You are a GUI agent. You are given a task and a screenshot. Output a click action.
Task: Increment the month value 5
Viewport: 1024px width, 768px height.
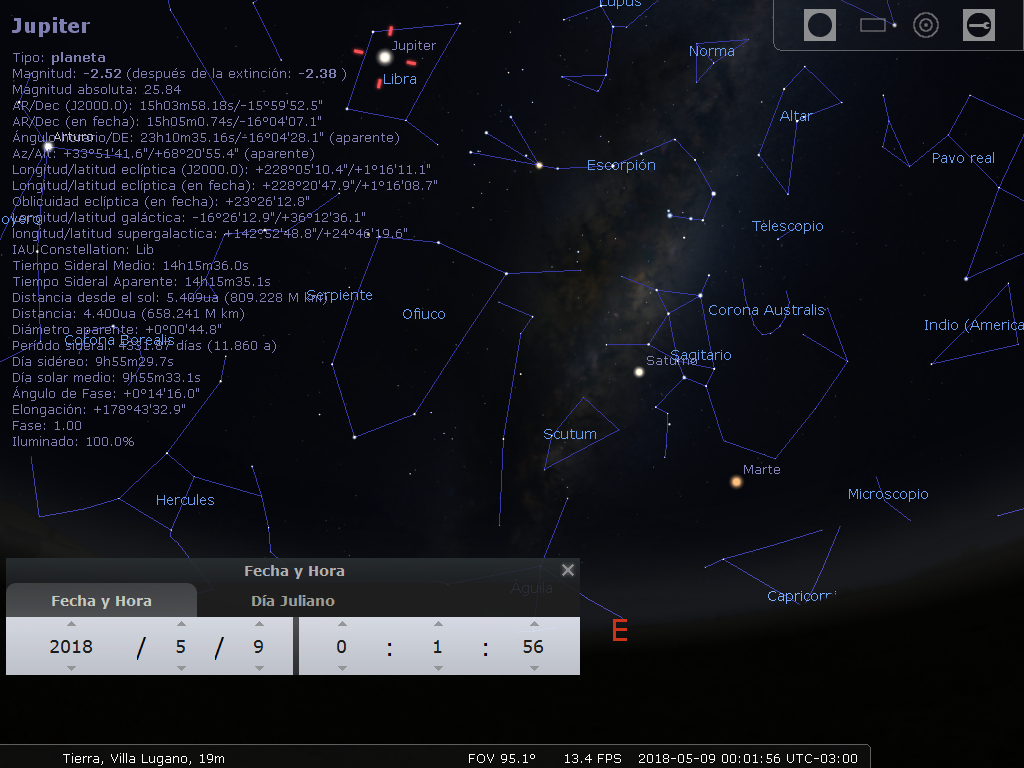pos(181,624)
